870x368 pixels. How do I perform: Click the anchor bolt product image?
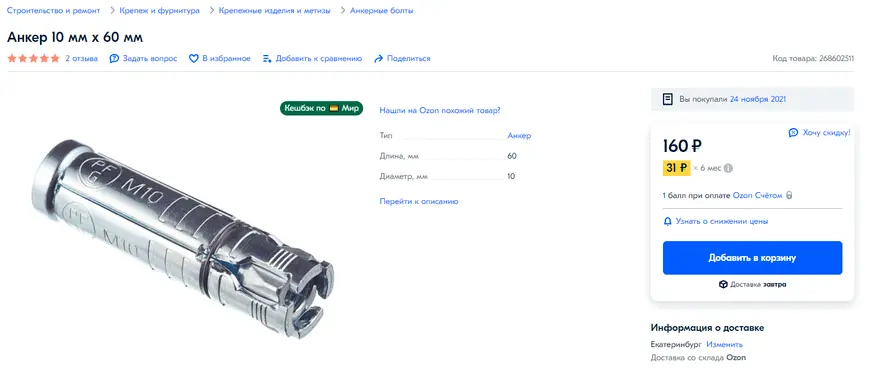(183, 239)
